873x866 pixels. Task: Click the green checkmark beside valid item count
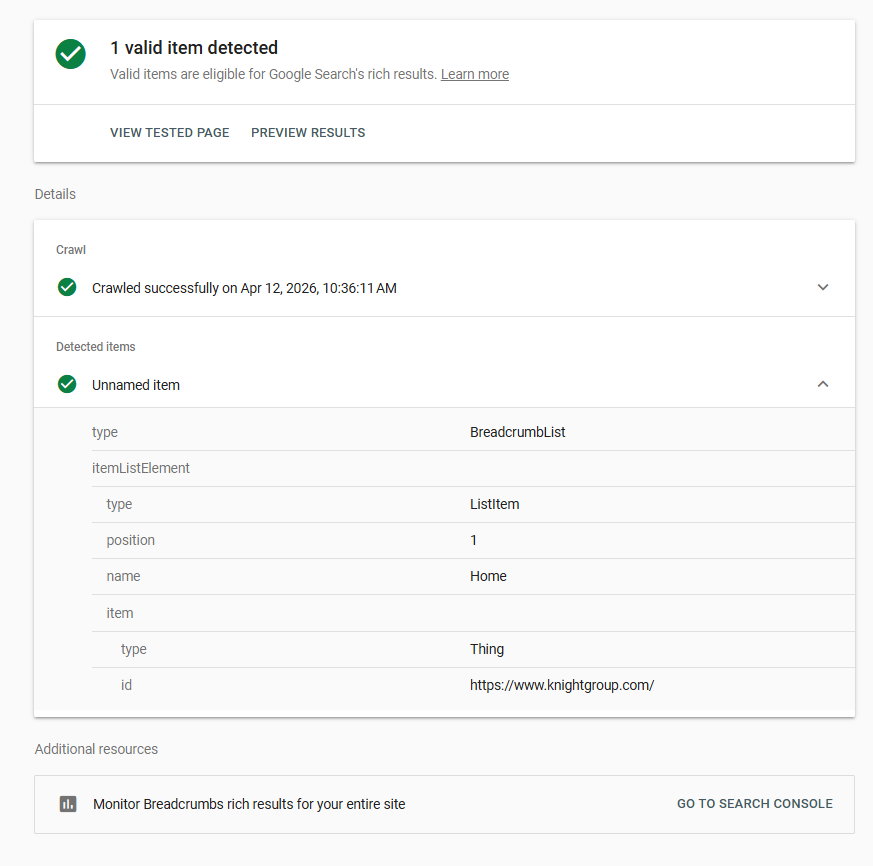[70, 54]
